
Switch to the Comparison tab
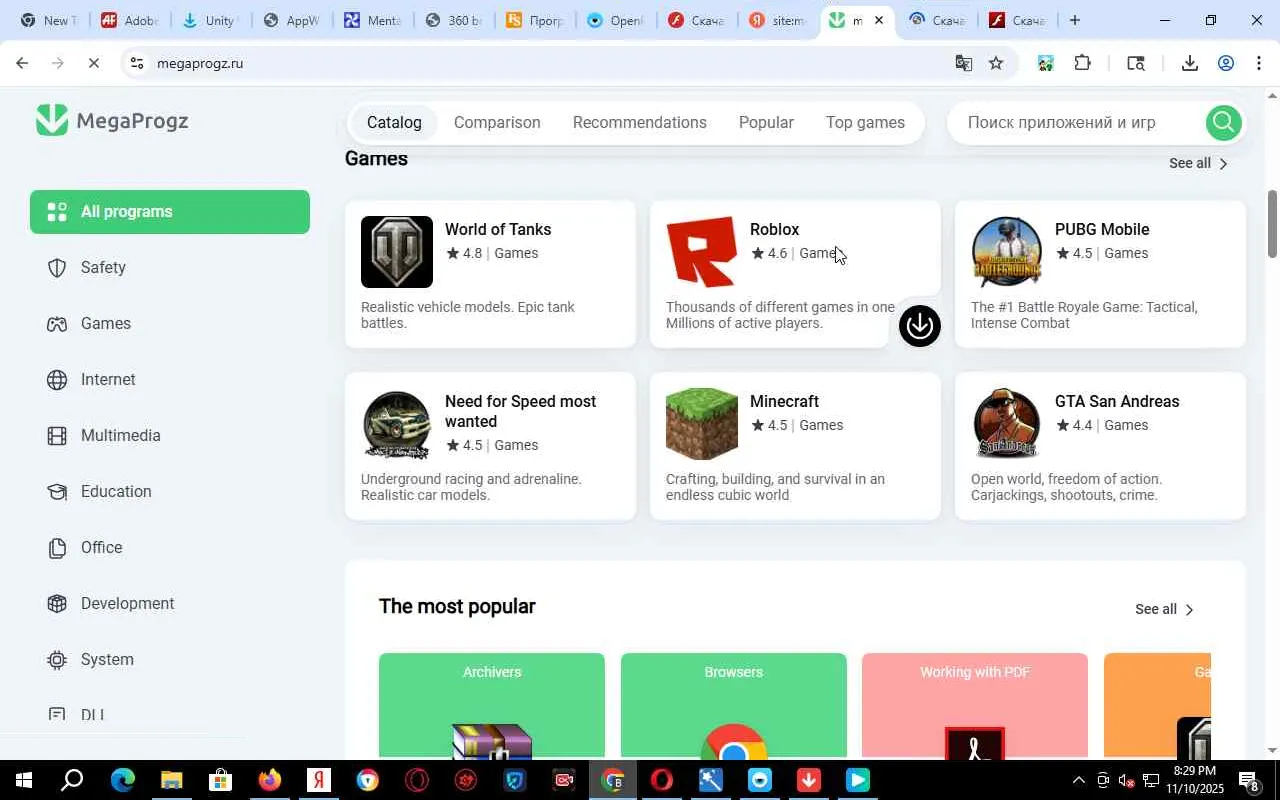pos(497,122)
